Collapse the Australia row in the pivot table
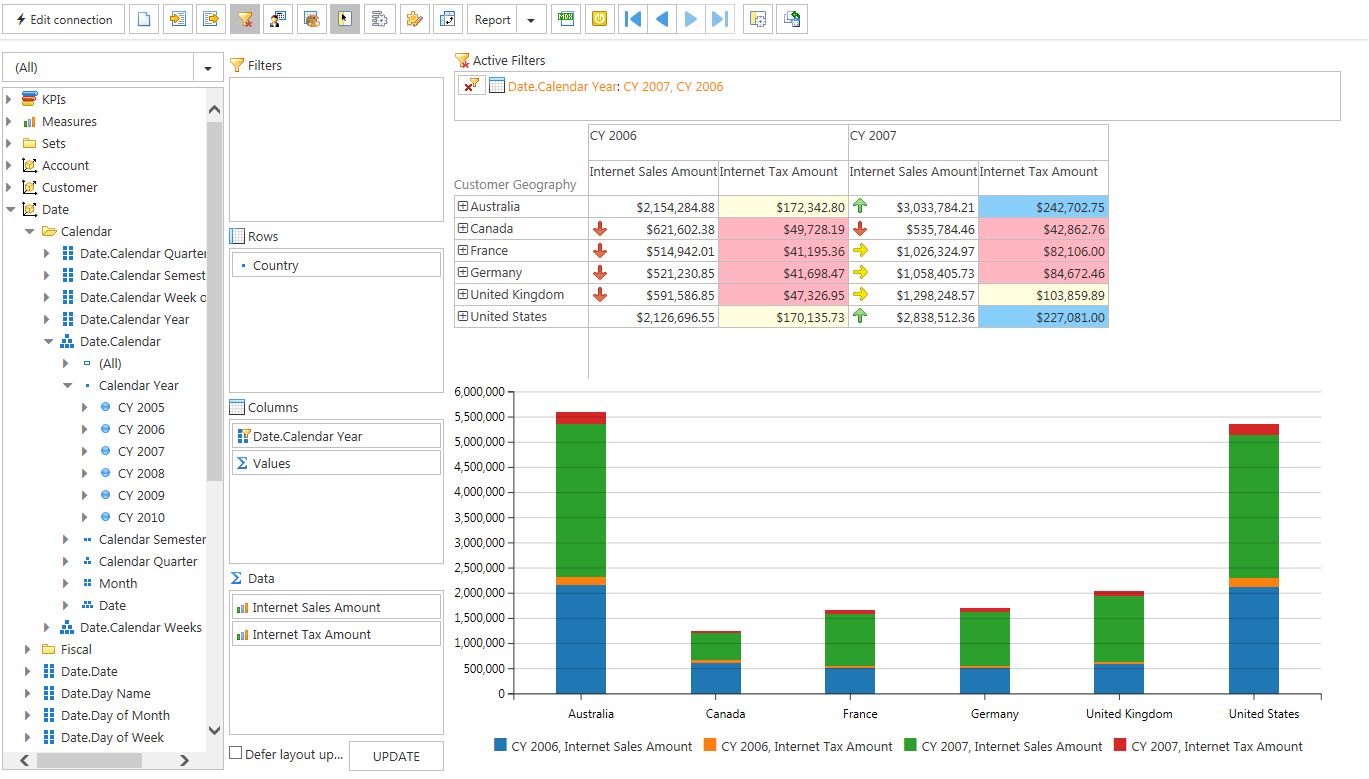This screenshot has width=1369, height=779. (x=463, y=206)
